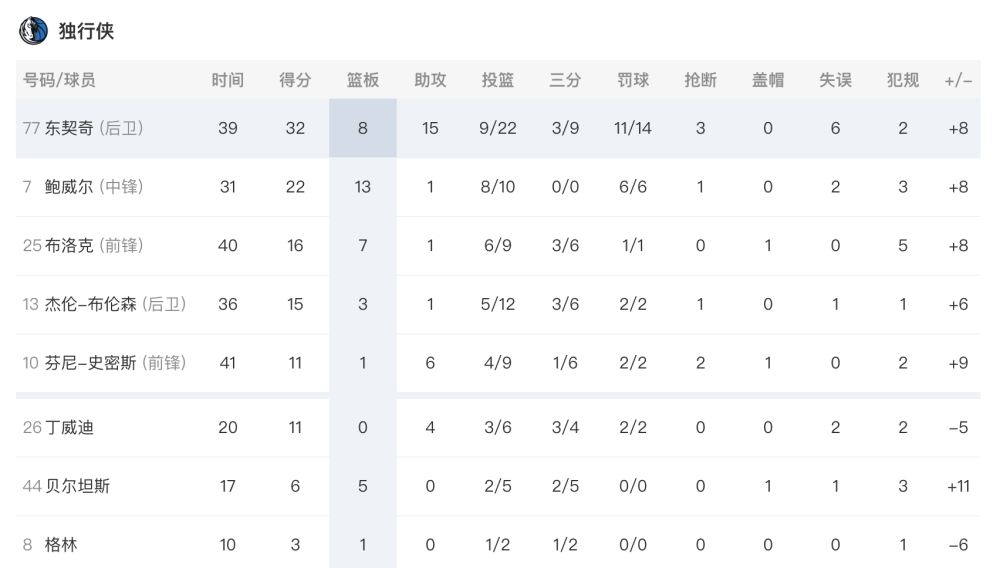Open the 独行侠 team name link
1000x568 pixels.
point(86,31)
